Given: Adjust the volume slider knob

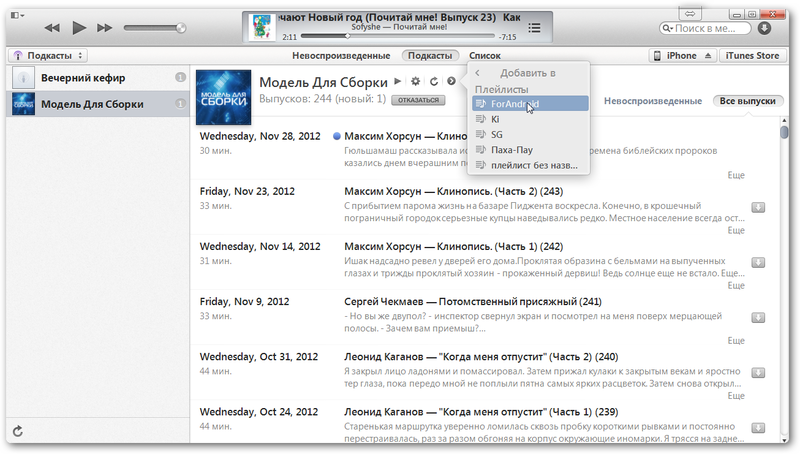Looking at the screenshot, I should coord(181,28).
